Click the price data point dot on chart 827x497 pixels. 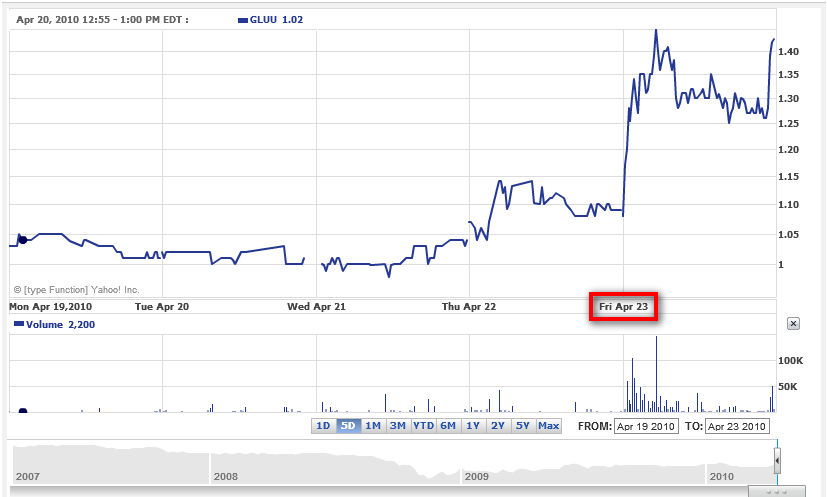[22, 239]
